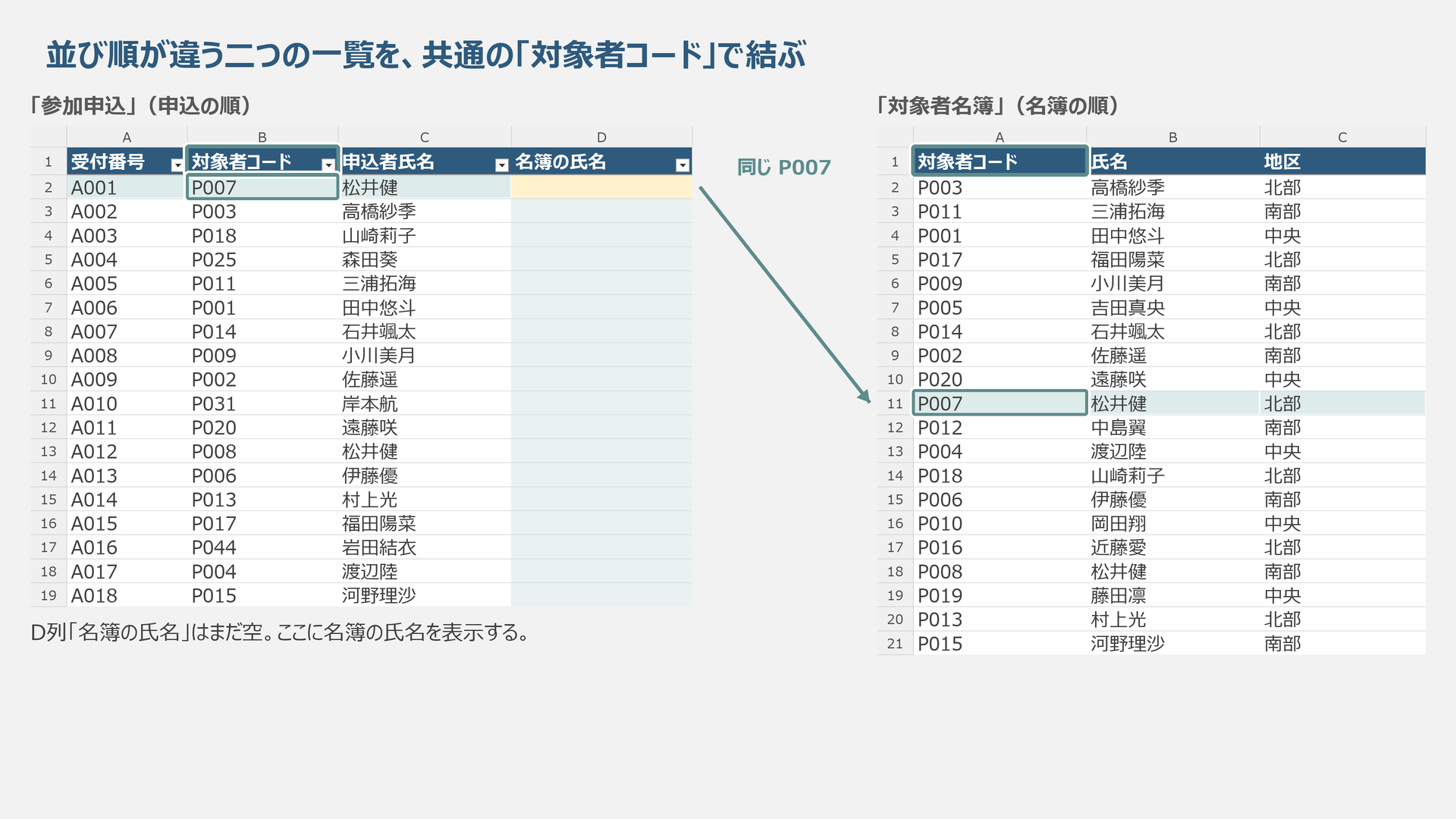Select applicant name 伊藤優 in 参加申込

(x=425, y=475)
